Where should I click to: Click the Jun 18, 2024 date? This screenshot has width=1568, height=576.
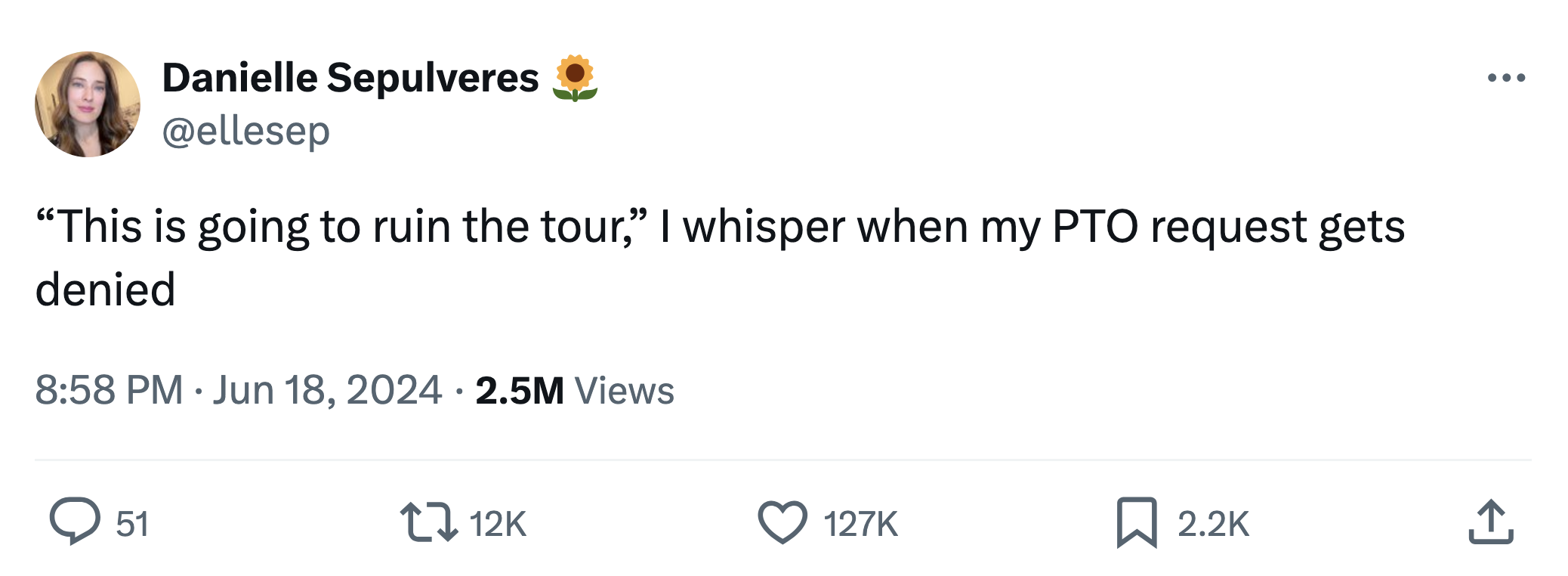coord(327,390)
